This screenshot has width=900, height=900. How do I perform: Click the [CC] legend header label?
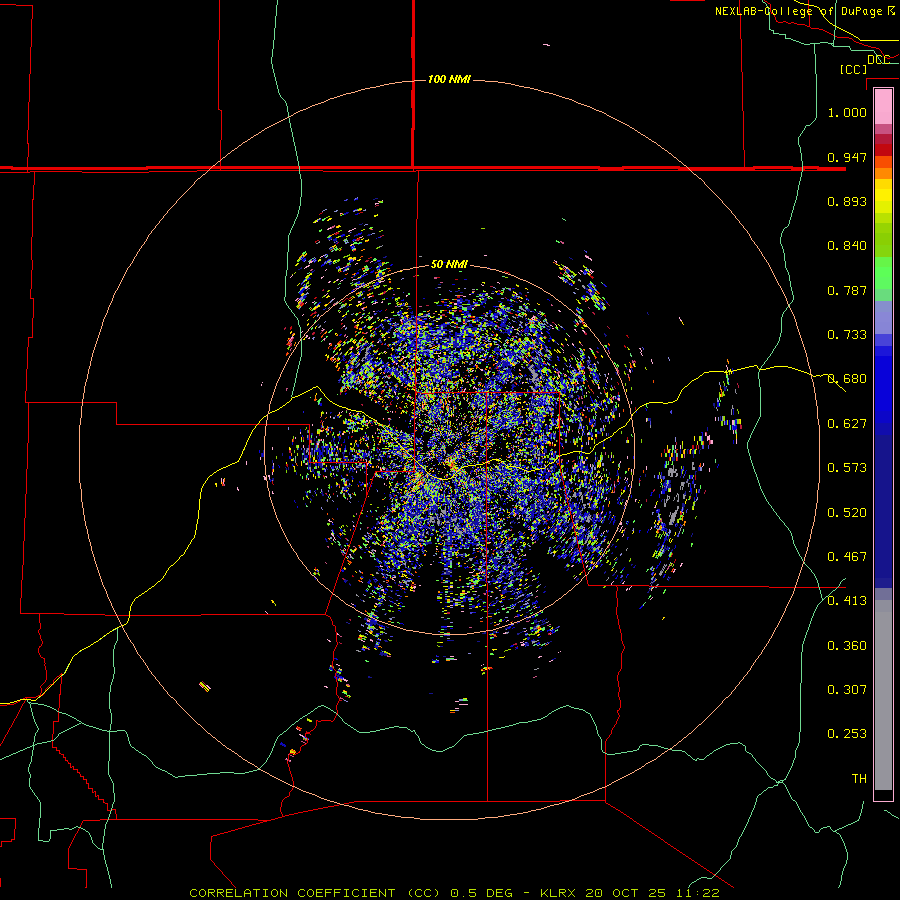point(853,69)
